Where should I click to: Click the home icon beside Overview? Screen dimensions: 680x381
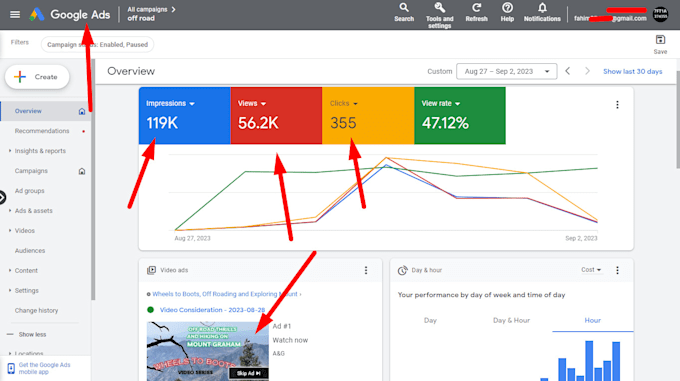[82, 111]
